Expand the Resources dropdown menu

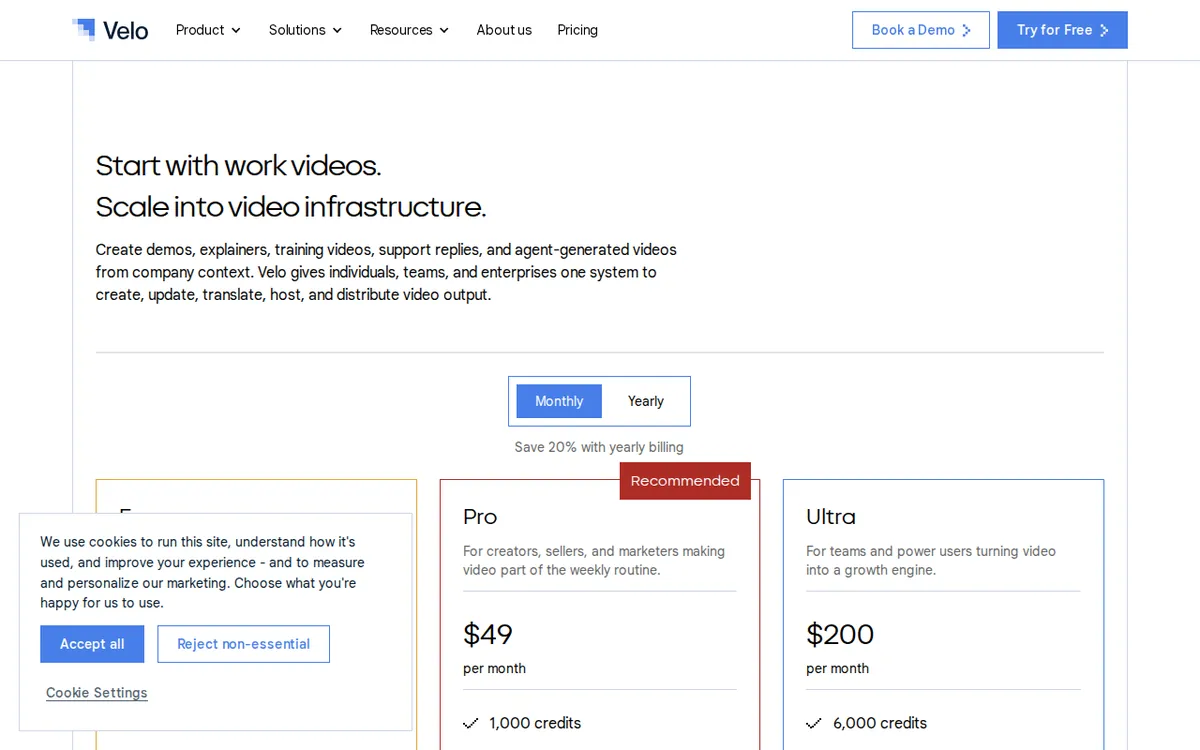click(409, 30)
